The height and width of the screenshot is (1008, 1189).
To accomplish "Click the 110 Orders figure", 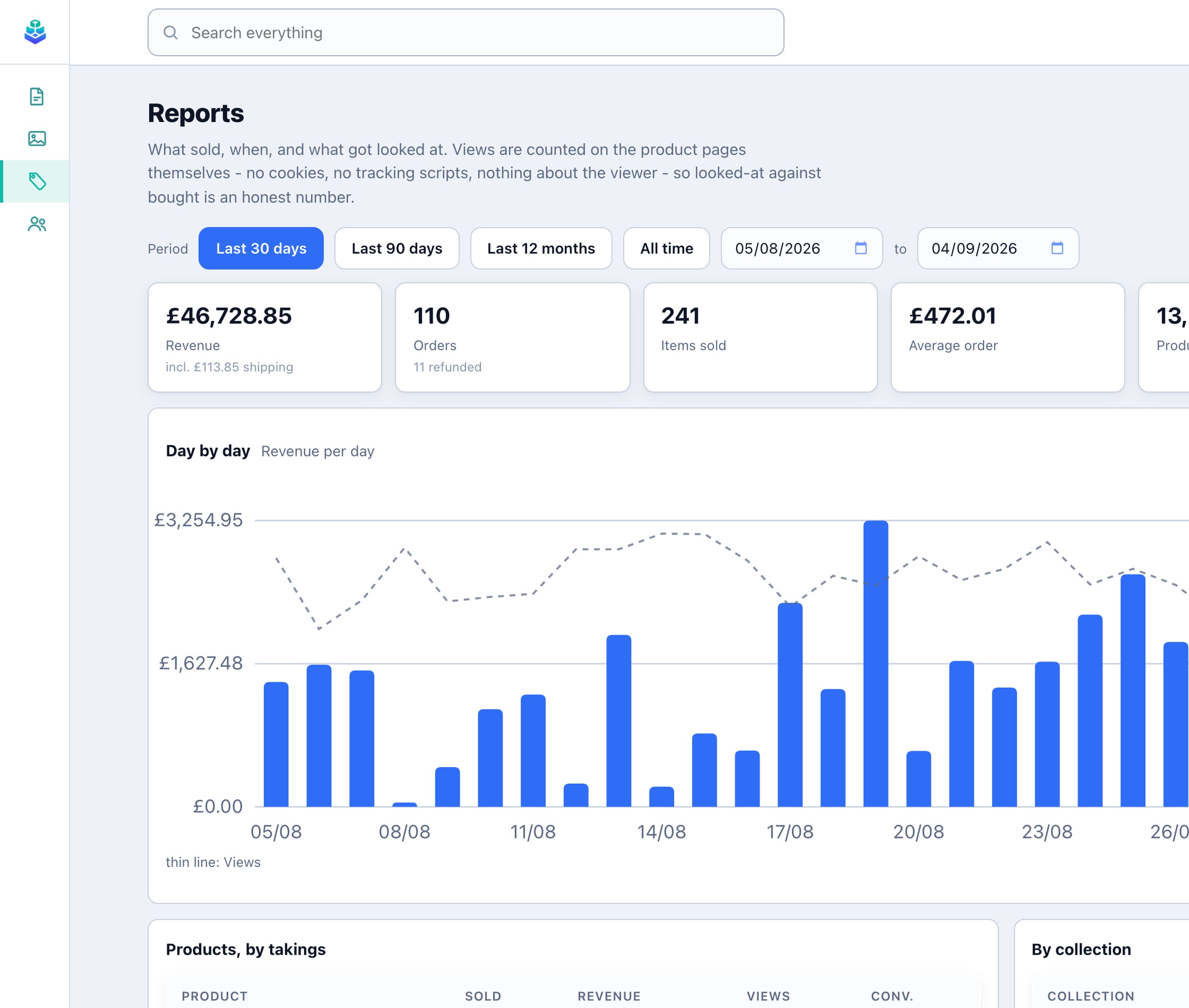I will point(431,316).
